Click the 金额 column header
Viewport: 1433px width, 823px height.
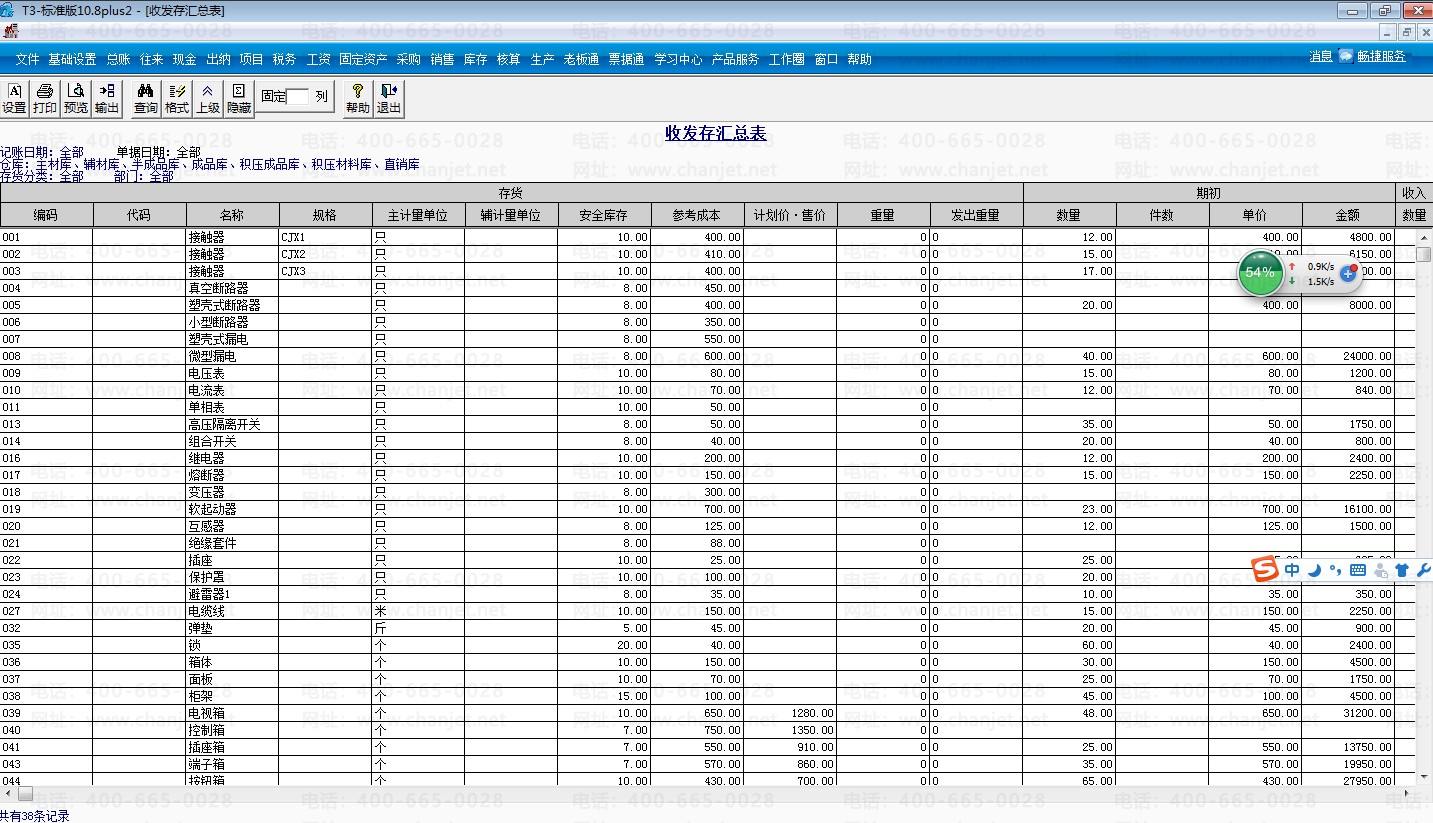1348,215
